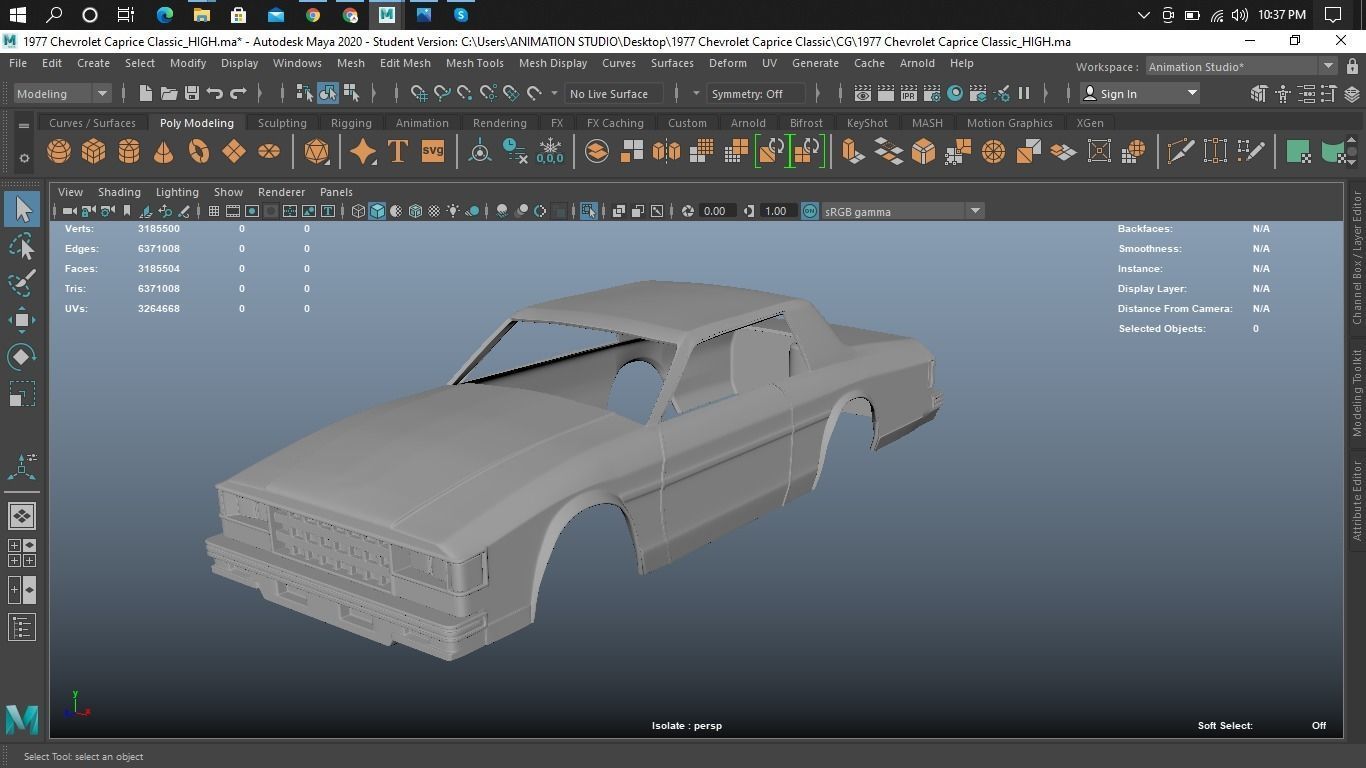
Task: Switch to the XGen shelf tab
Action: 1090,123
